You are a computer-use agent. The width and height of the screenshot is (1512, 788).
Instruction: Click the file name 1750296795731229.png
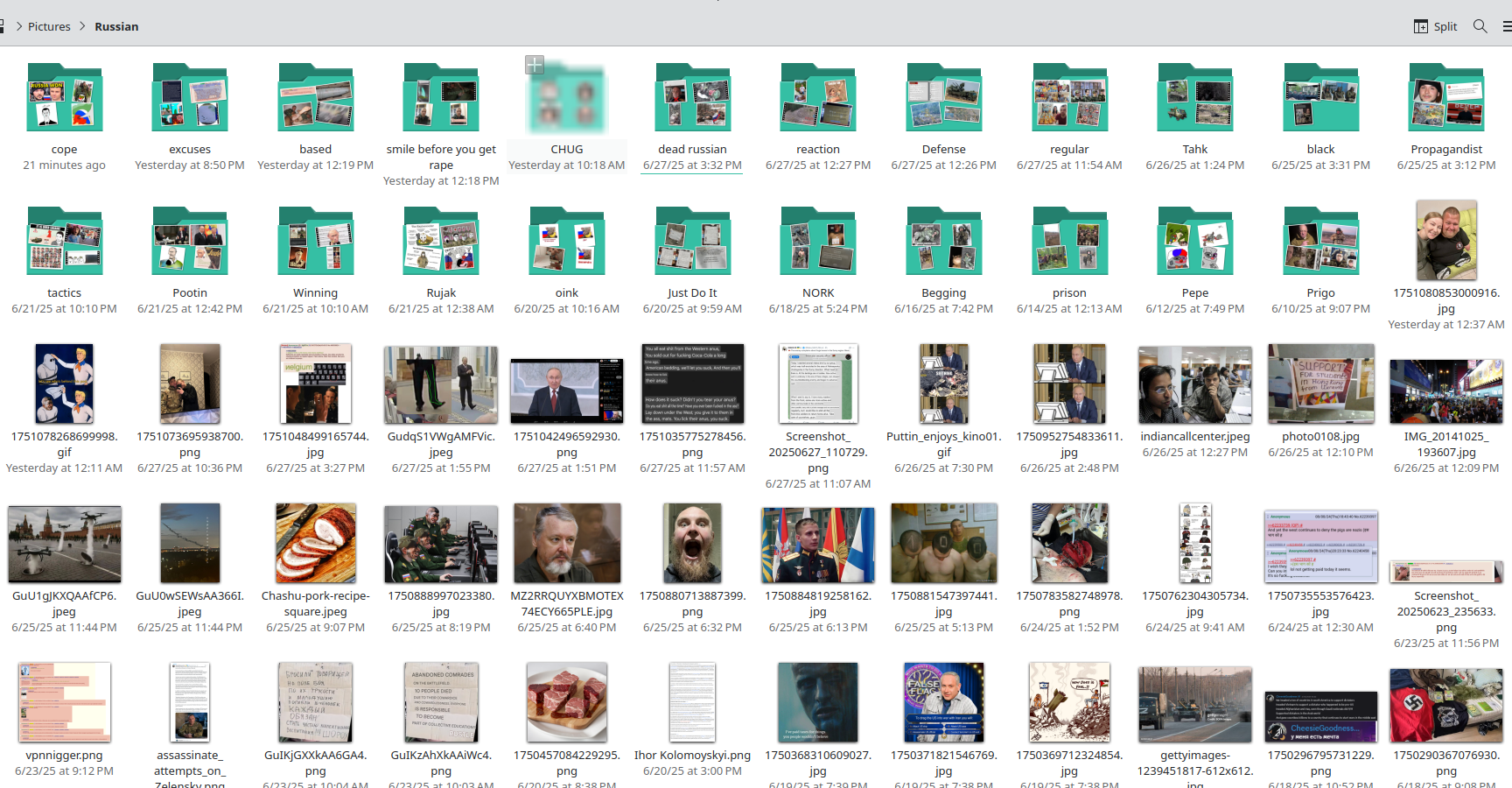coord(1321,763)
